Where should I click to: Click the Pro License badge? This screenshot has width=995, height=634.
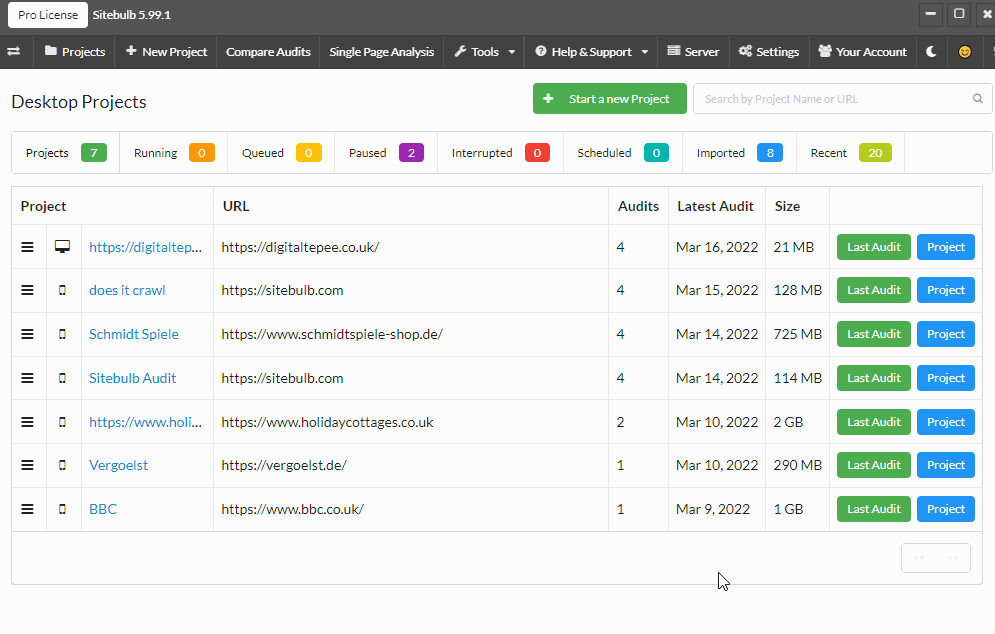tap(48, 15)
